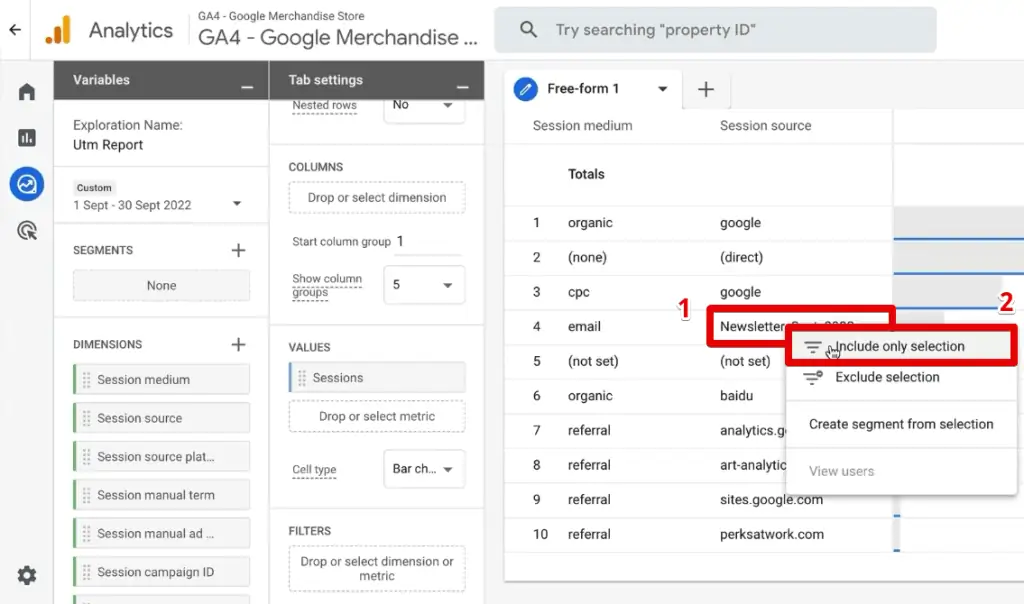Viewport: 1024px width, 604px height.
Task: Open the date range dropdown
Action: coord(237,204)
